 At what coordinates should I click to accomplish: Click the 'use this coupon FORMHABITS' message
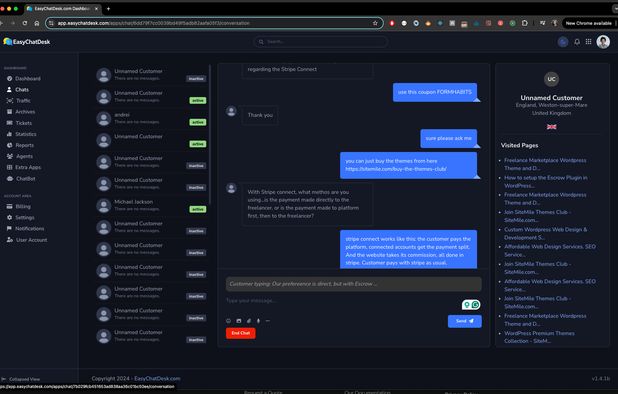tap(435, 92)
